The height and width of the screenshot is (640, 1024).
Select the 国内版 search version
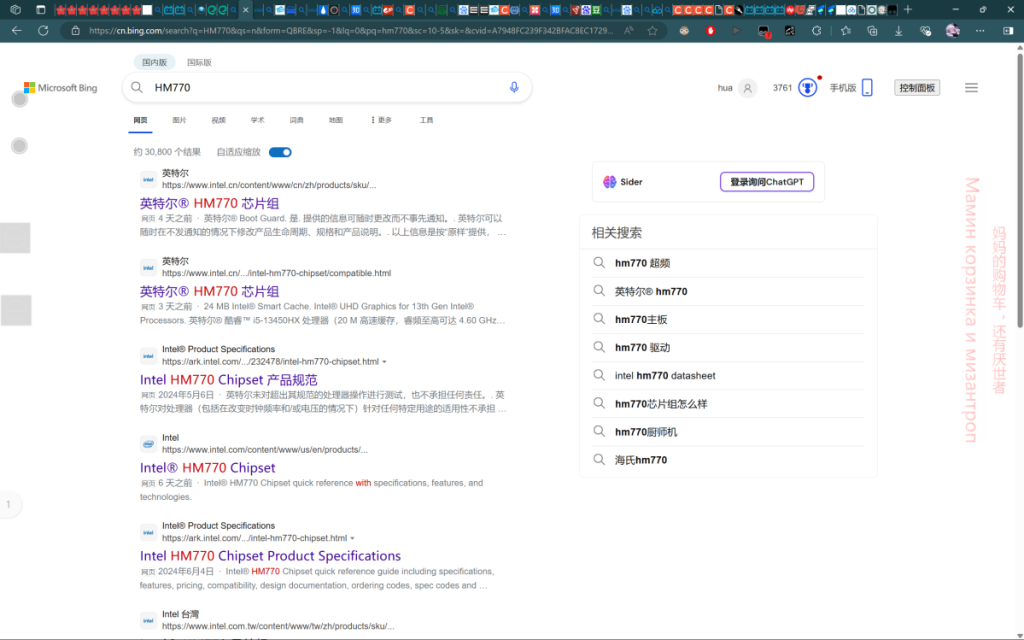pos(155,63)
